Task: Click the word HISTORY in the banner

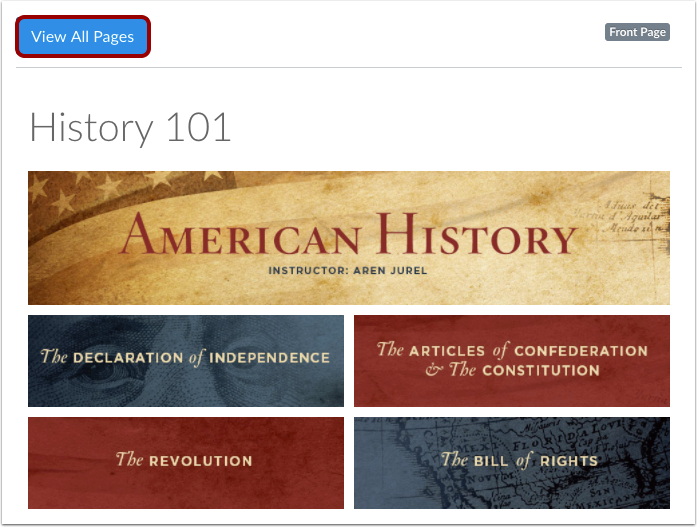Action: (x=477, y=234)
